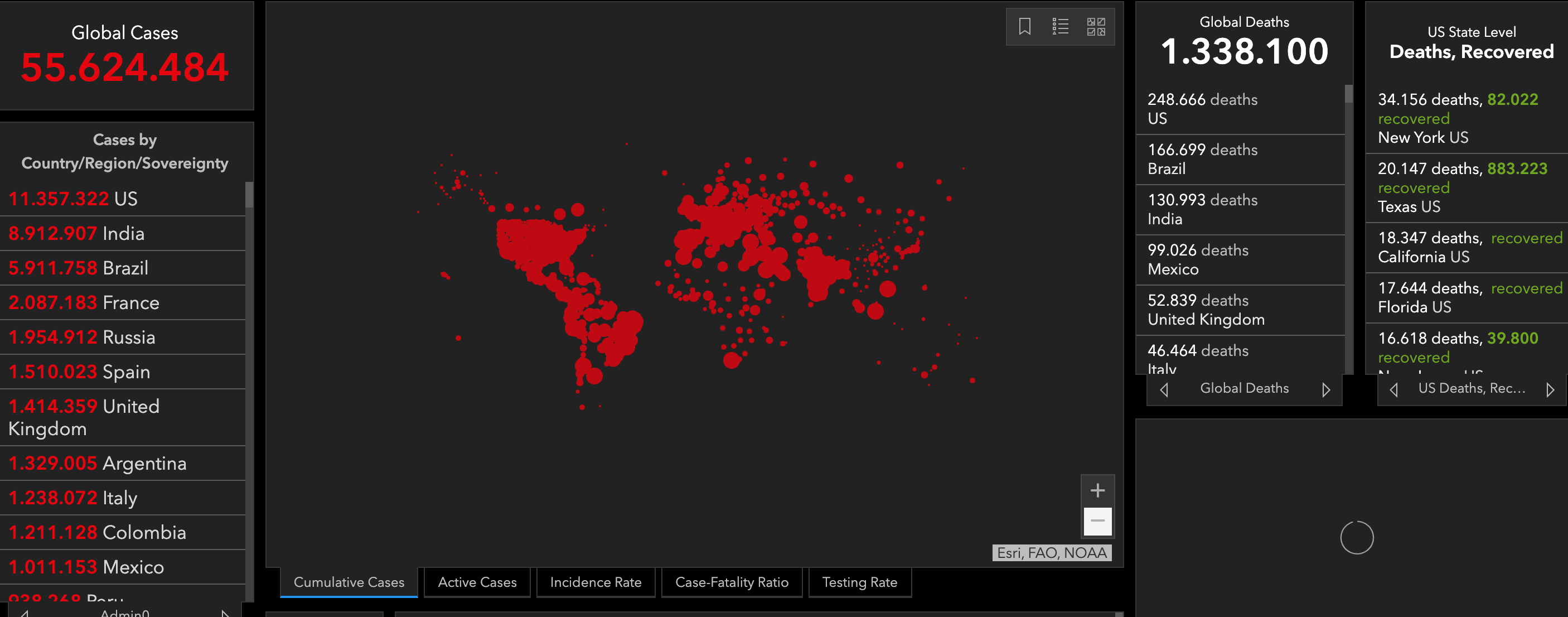Click left arrow beside Admin0 pager
The image size is (1568, 617).
pyautogui.click(x=25, y=613)
